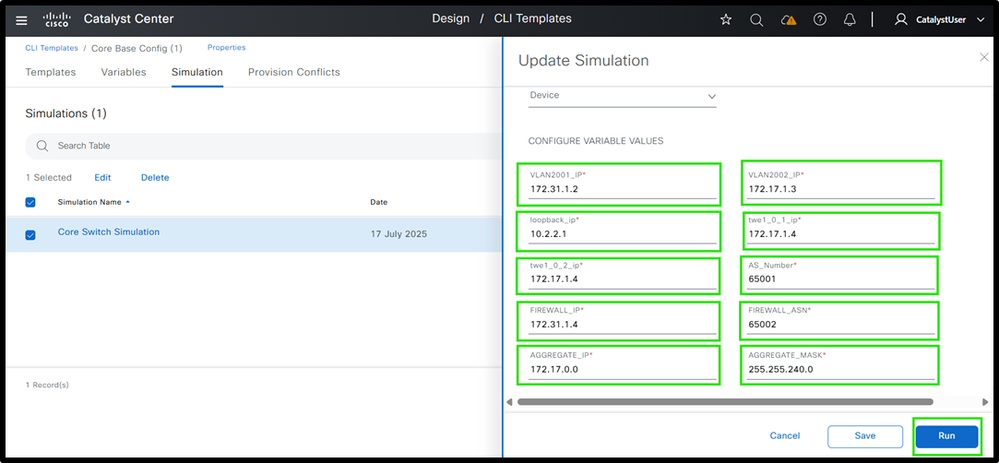Click the 17 July 2025 date cell
The image size is (999, 463).
pos(399,234)
